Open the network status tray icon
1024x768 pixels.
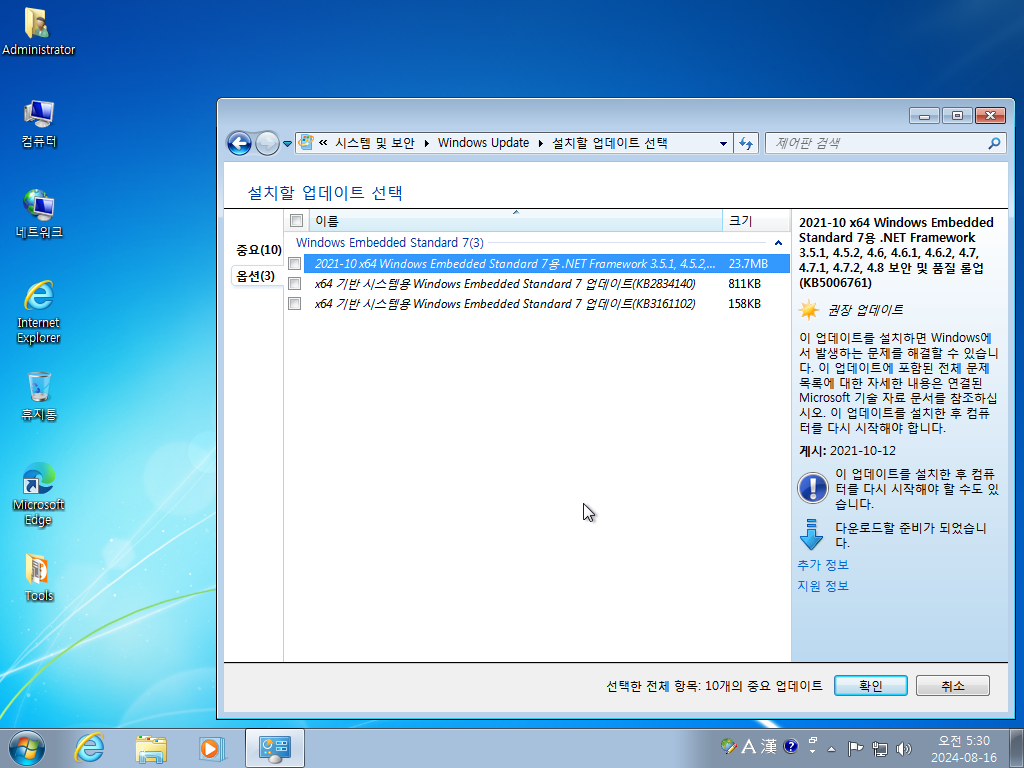point(880,748)
